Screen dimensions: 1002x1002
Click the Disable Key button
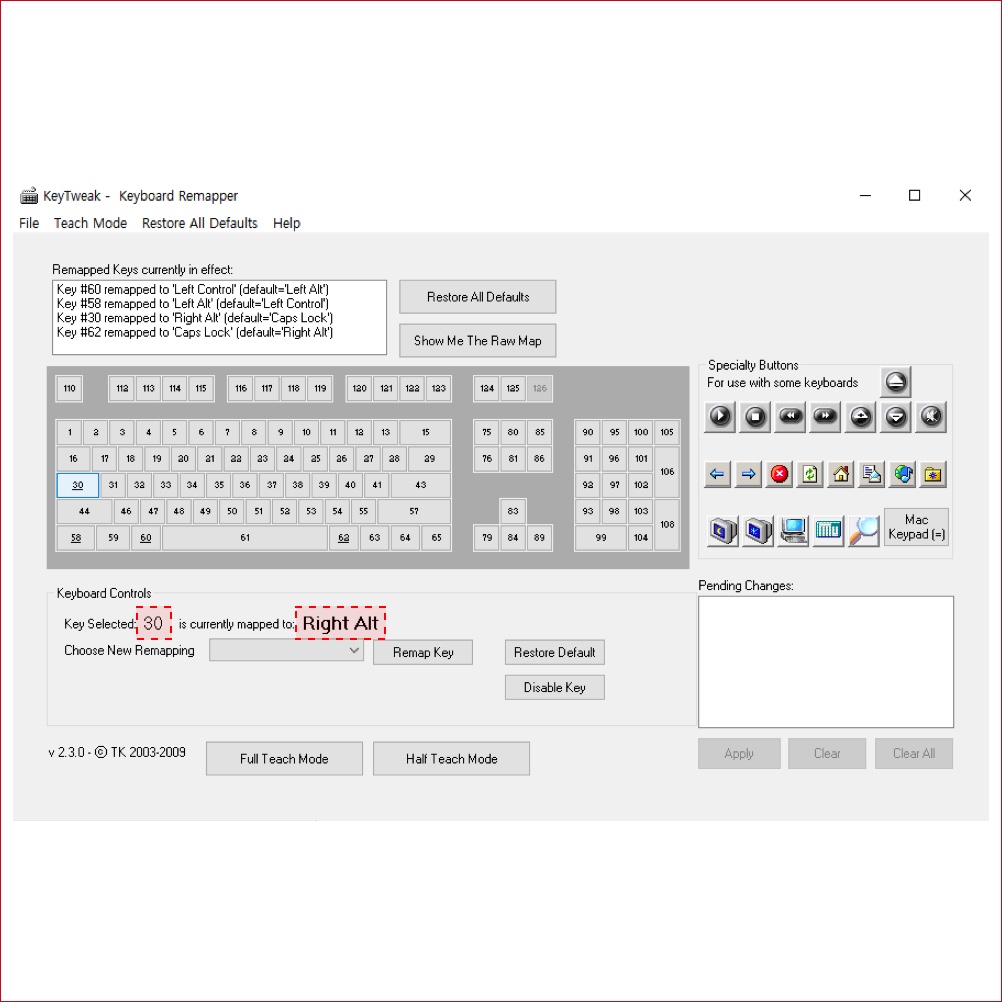[555, 688]
